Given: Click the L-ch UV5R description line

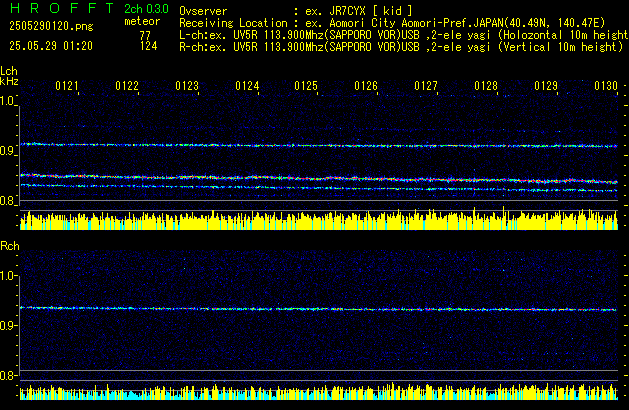Looking at the screenshot, I should point(404,35).
